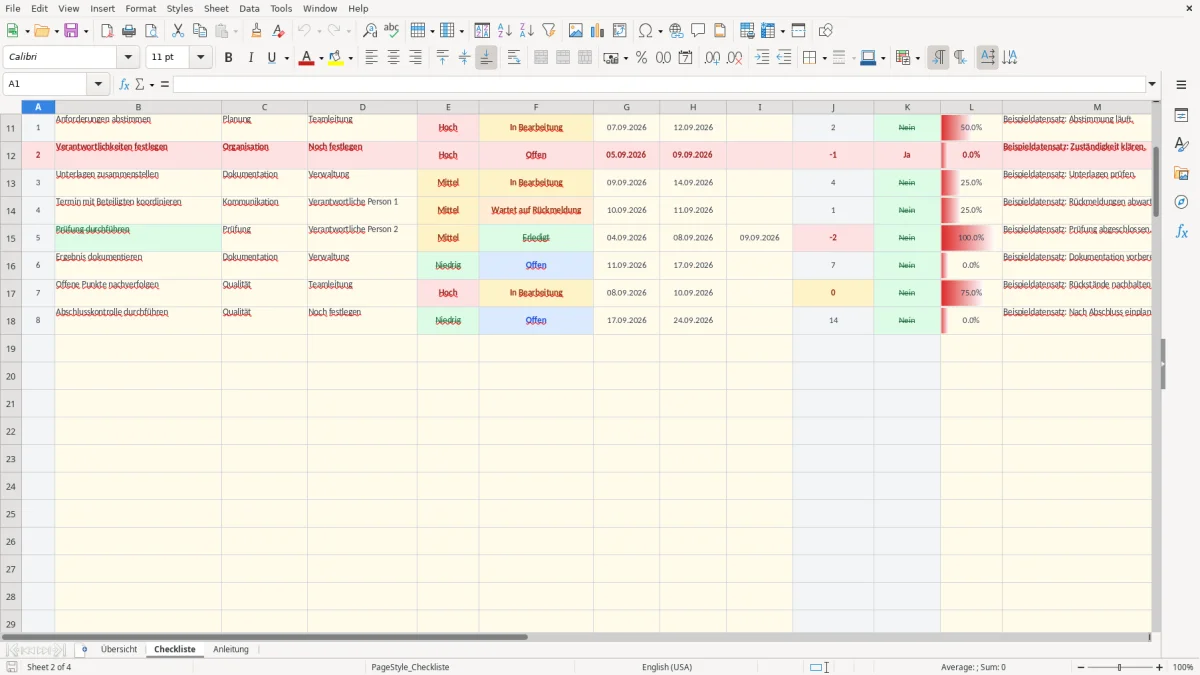Toggle Align Left
Viewport: 1200px width, 675px height.
point(371,58)
